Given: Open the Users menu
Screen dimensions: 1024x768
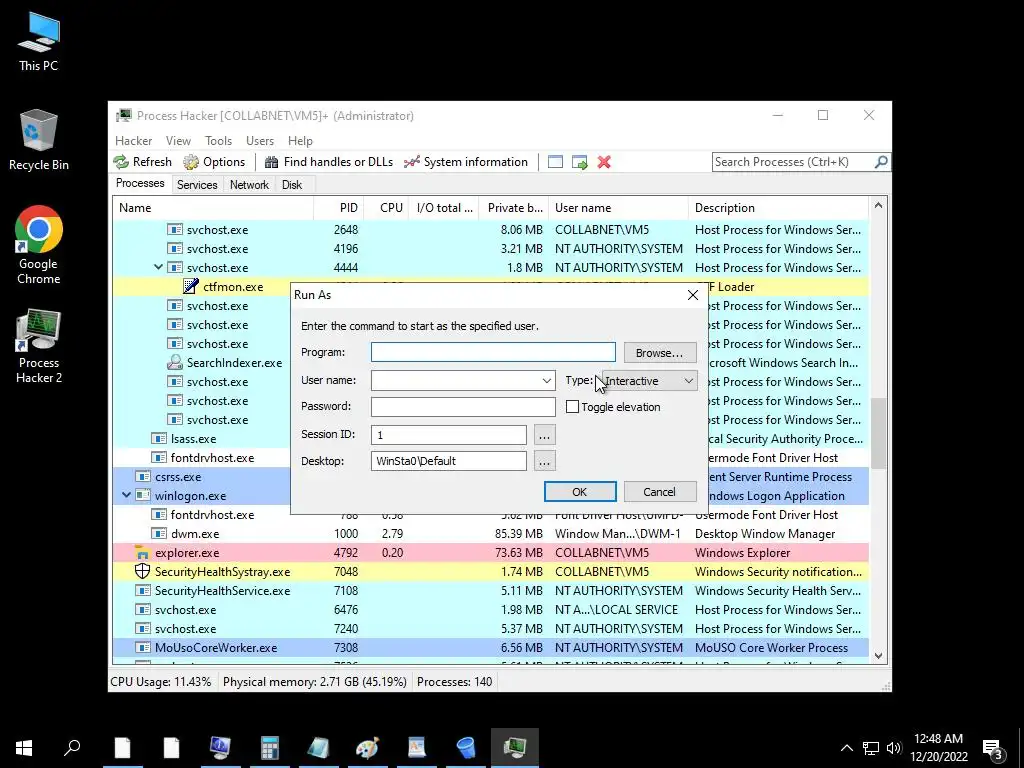Looking at the screenshot, I should [x=260, y=140].
